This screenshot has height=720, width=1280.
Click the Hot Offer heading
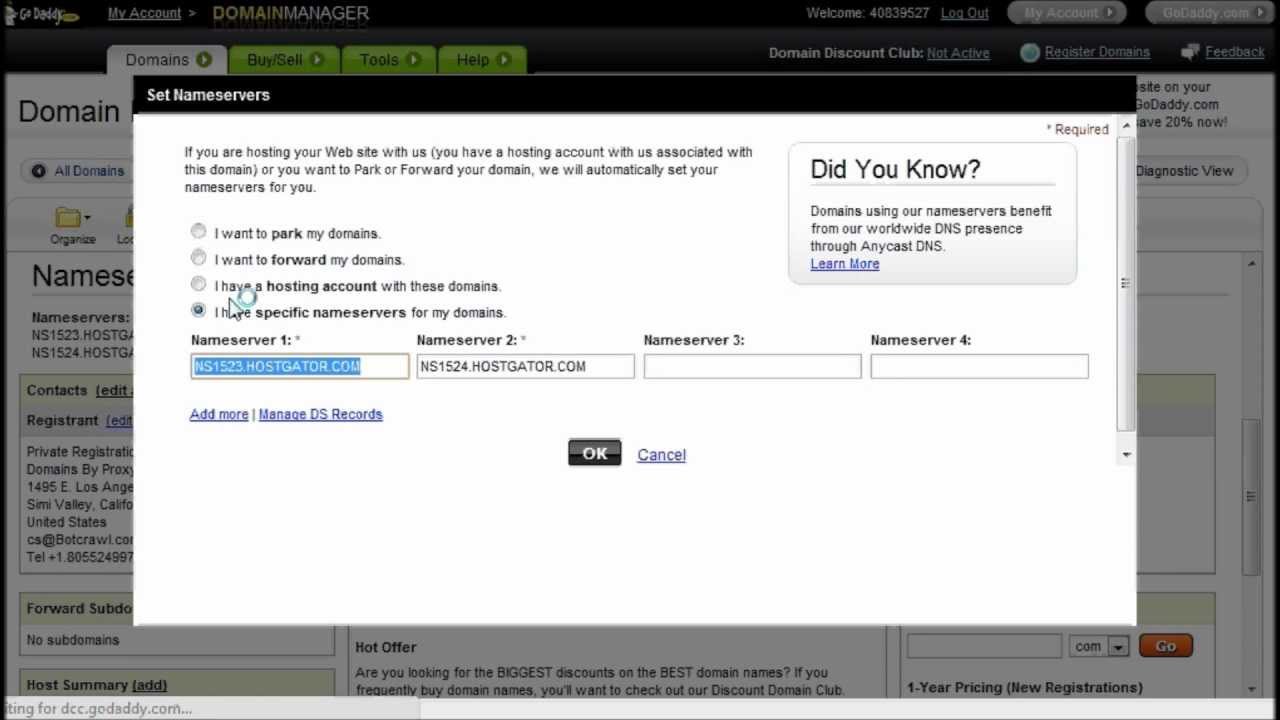[386, 647]
